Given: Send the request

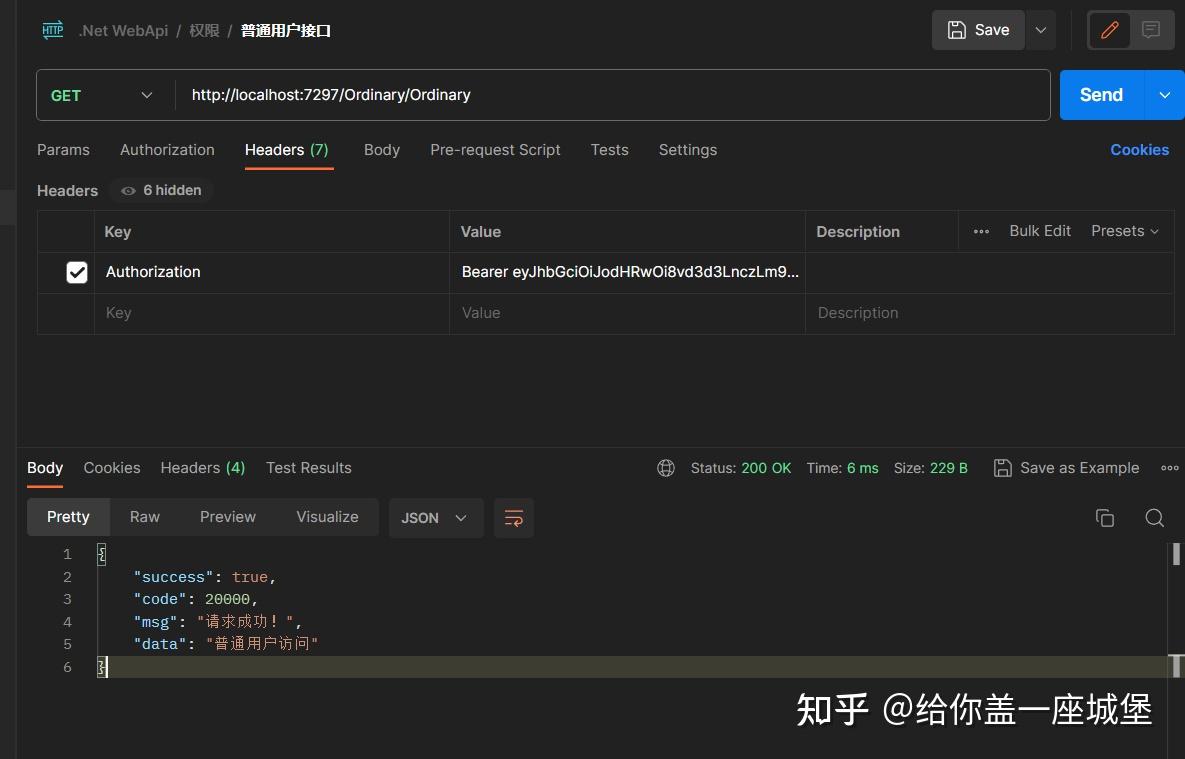Looking at the screenshot, I should coord(1102,95).
